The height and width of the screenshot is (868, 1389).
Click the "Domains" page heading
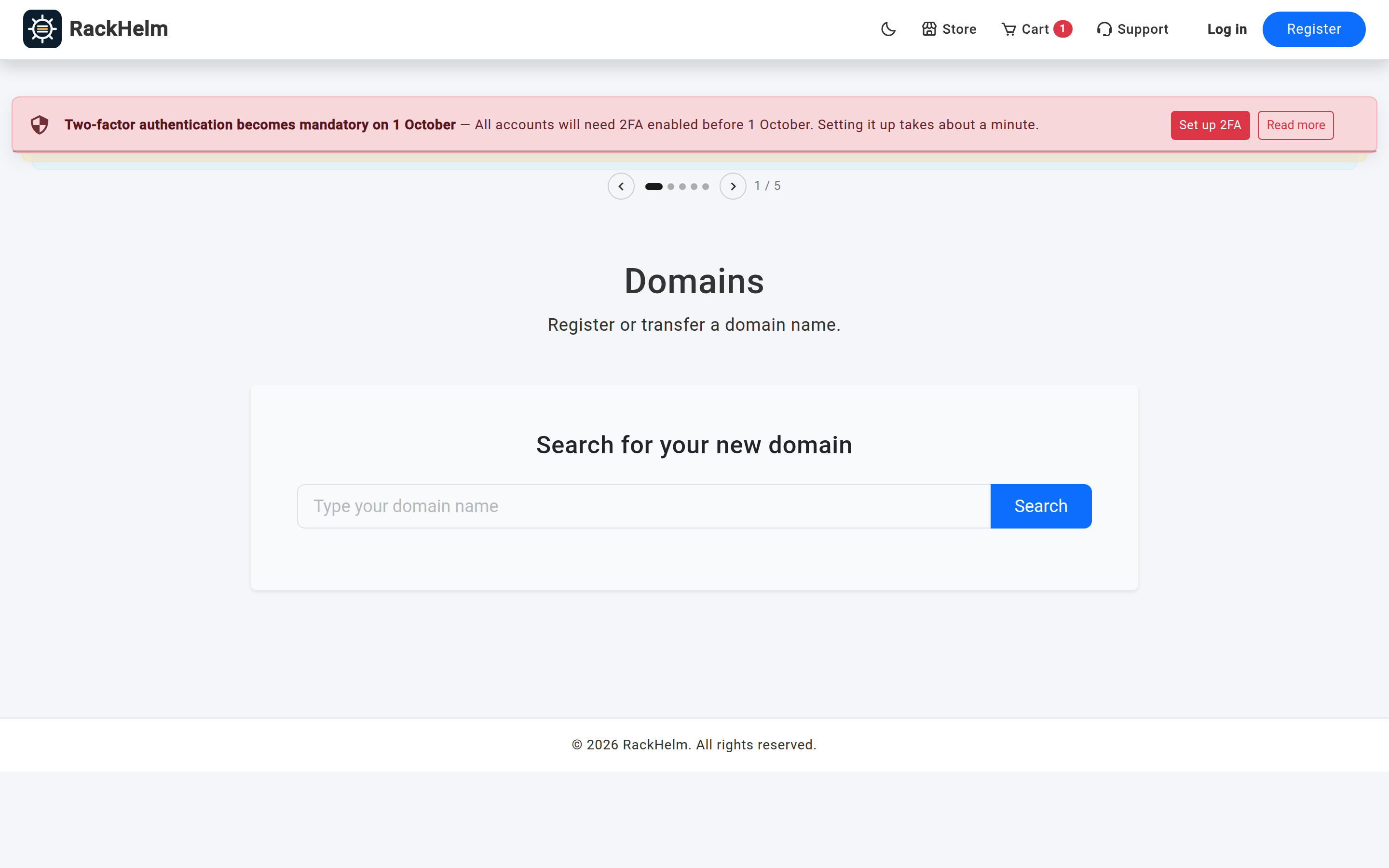[694, 281]
